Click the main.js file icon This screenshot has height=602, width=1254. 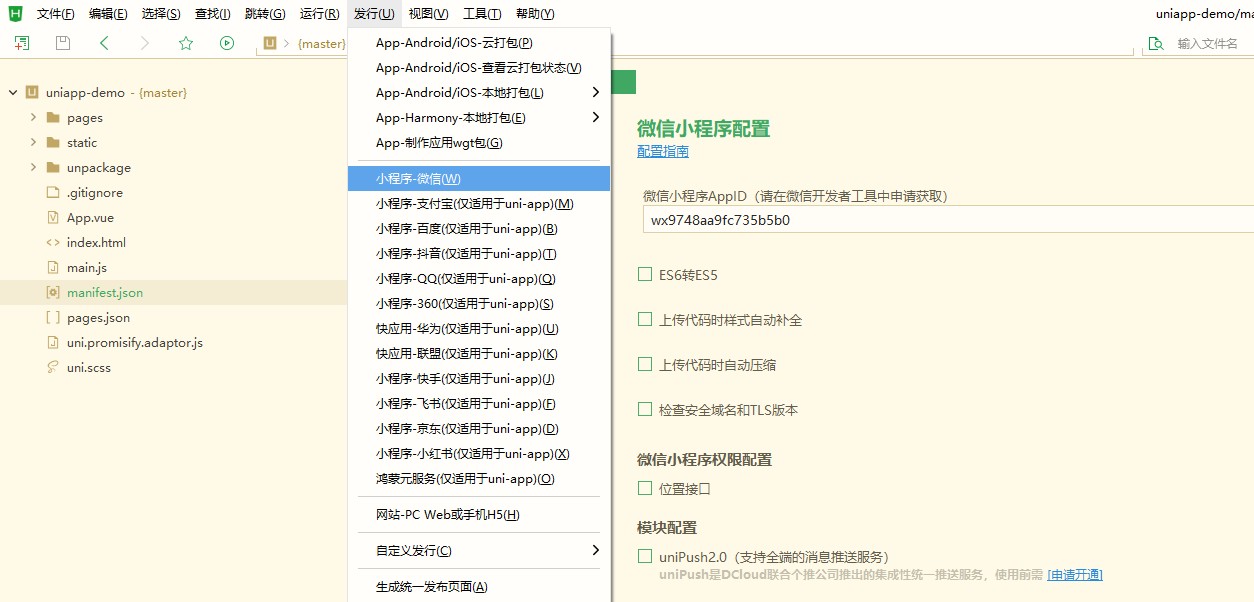[53, 268]
